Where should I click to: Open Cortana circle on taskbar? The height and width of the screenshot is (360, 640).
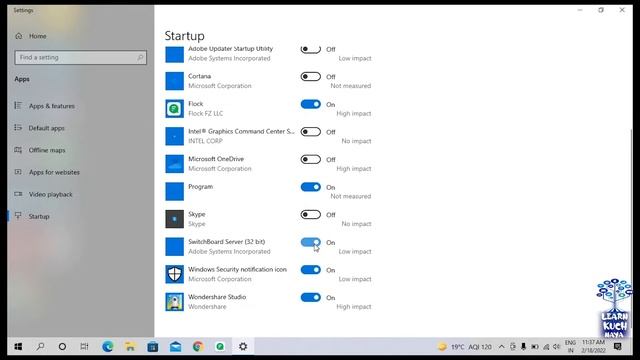[x=62, y=347]
